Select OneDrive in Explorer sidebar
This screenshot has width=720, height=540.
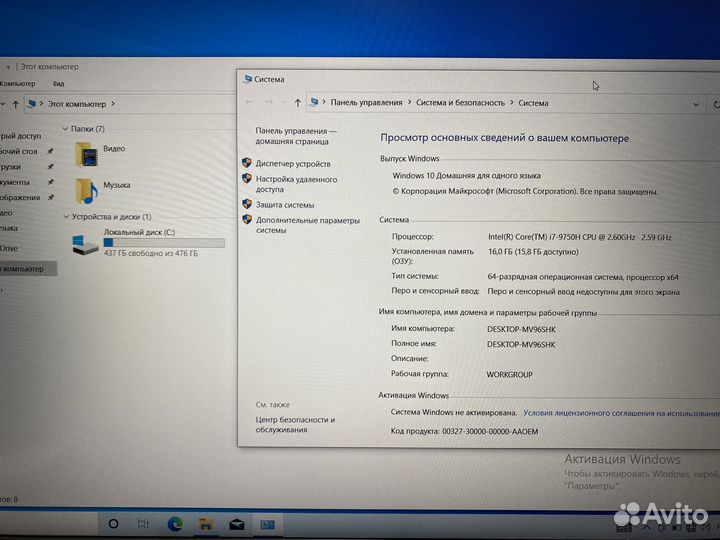[x=9, y=248]
